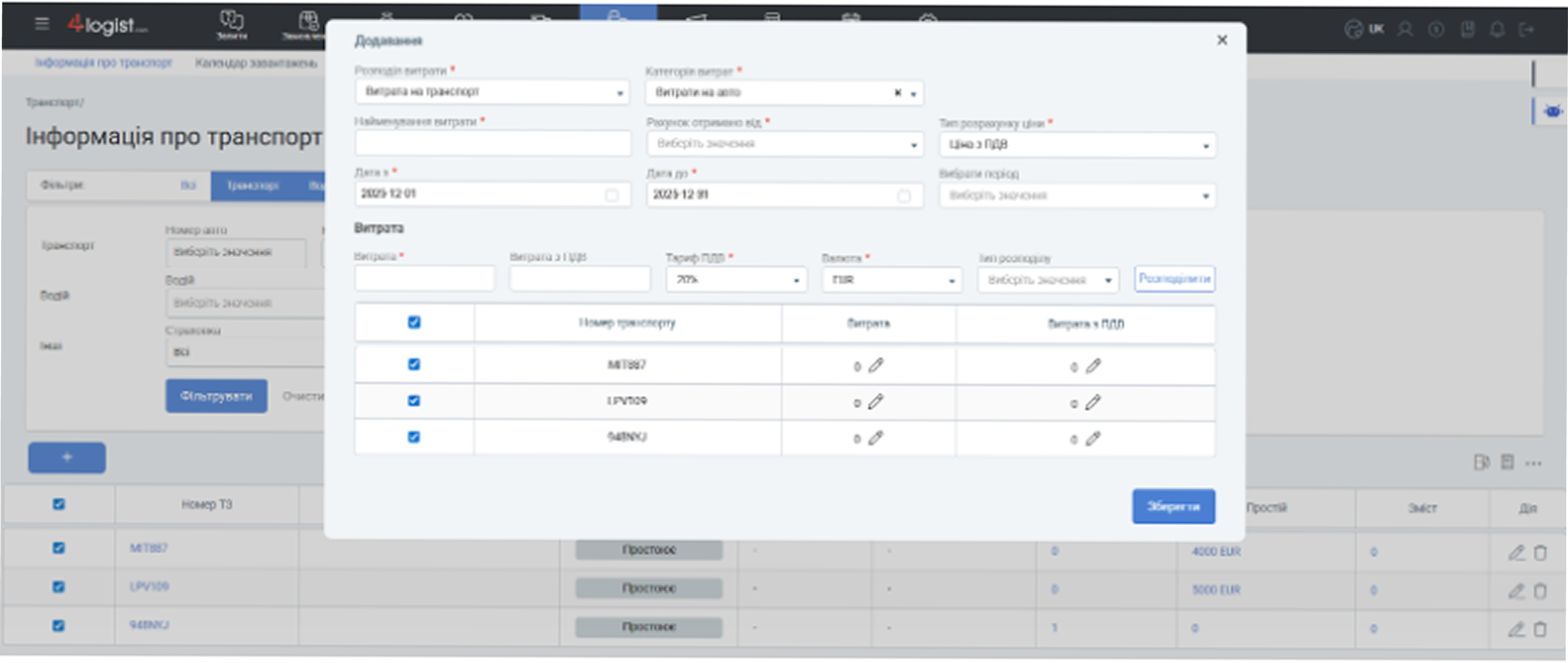Switch to Календар завантажень tab

click(x=255, y=64)
